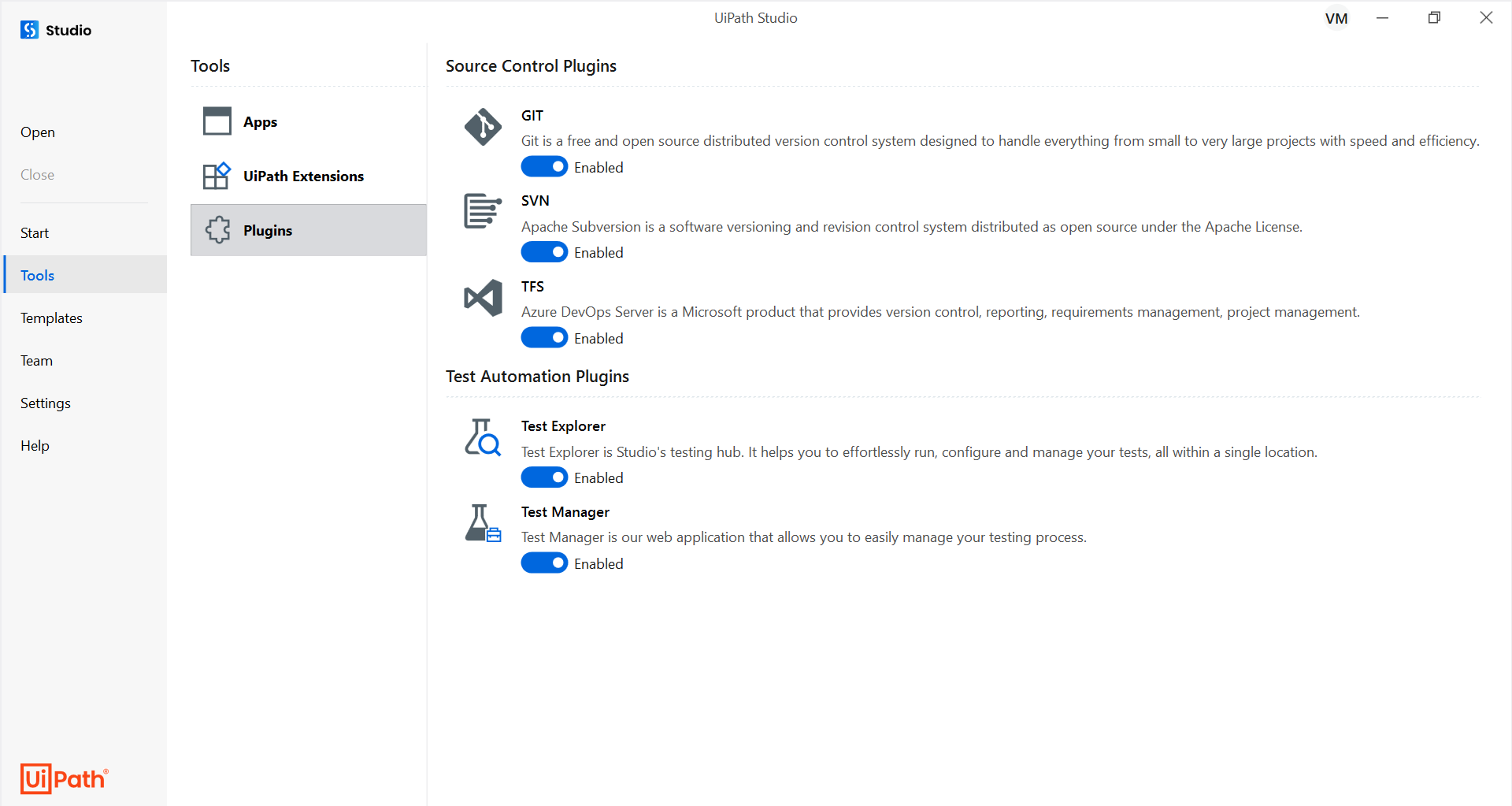
Task: Click the SVN plugin document icon
Action: [x=483, y=211]
